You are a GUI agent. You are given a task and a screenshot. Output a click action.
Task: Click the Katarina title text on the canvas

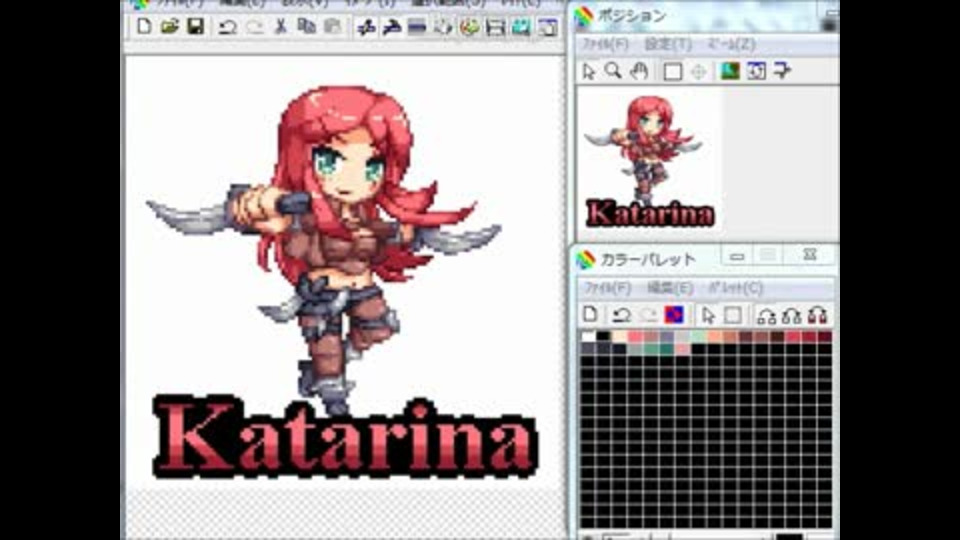[x=346, y=437]
